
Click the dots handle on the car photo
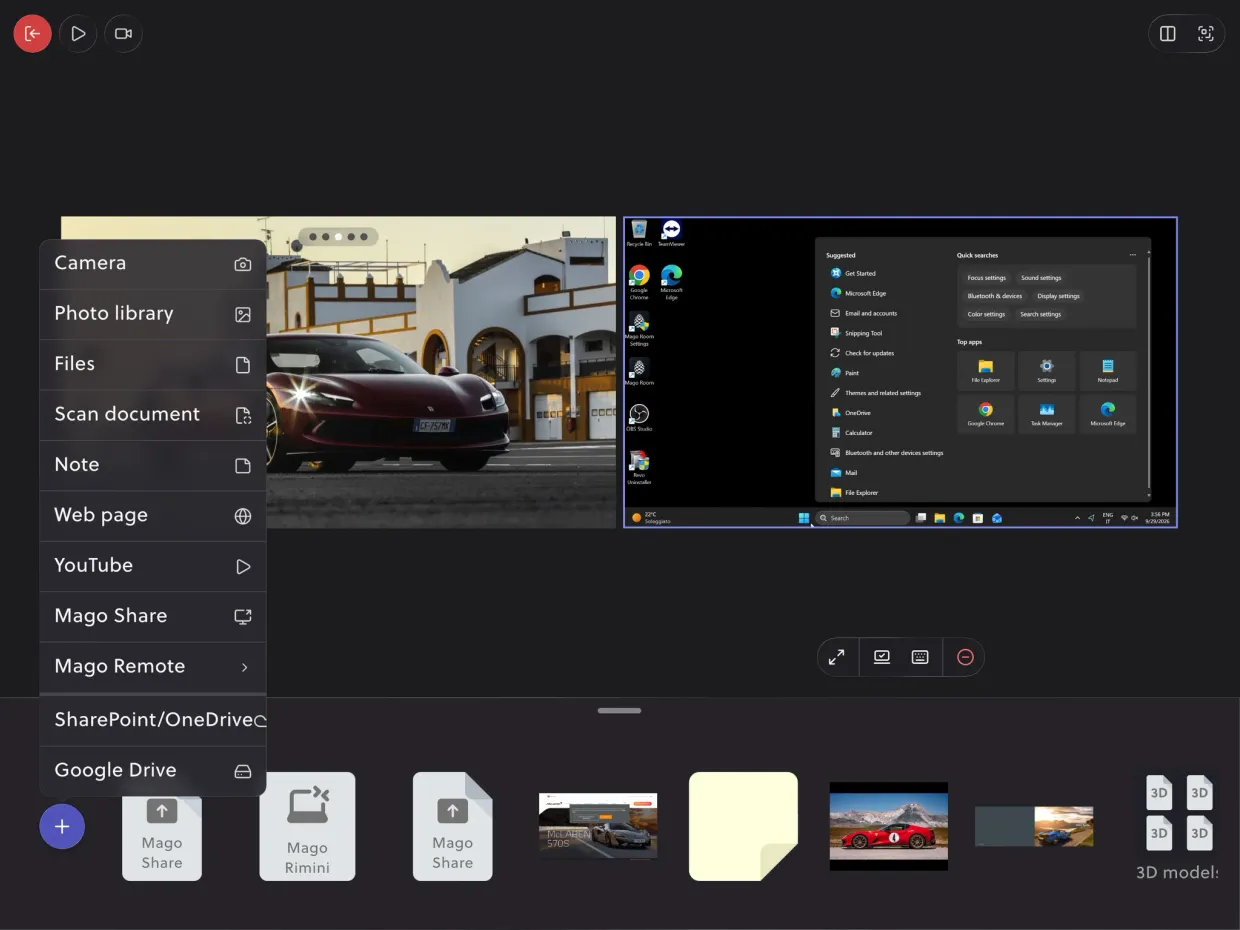(x=338, y=237)
